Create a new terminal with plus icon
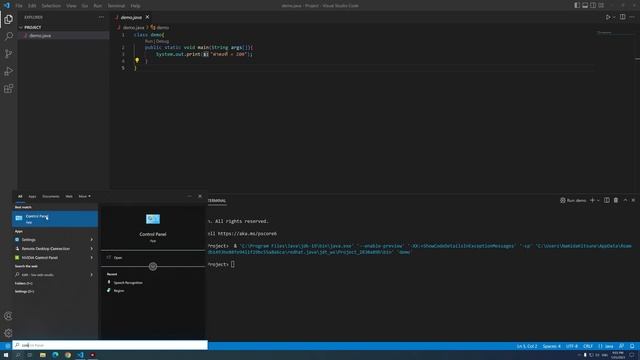The image size is (640, 360). [x=592, y=200]
